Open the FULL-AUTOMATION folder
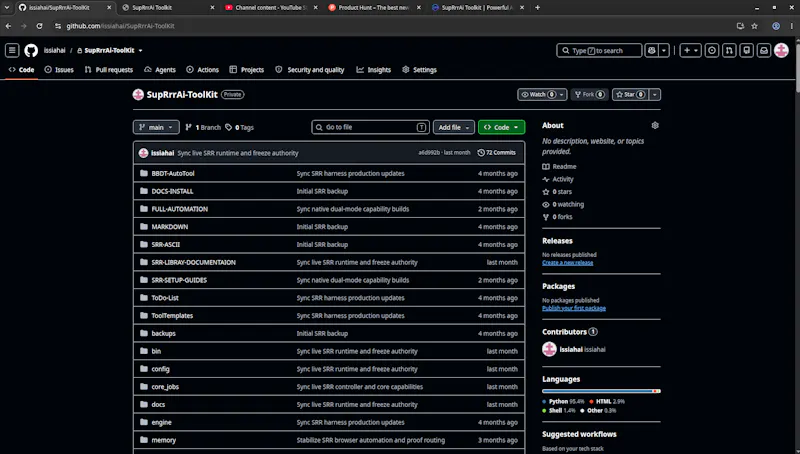 pos(180,209)
